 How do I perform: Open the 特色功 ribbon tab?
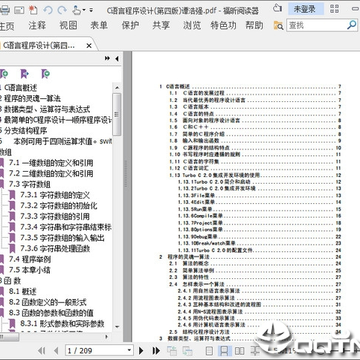pyautogui.click(x=223, y=25)
